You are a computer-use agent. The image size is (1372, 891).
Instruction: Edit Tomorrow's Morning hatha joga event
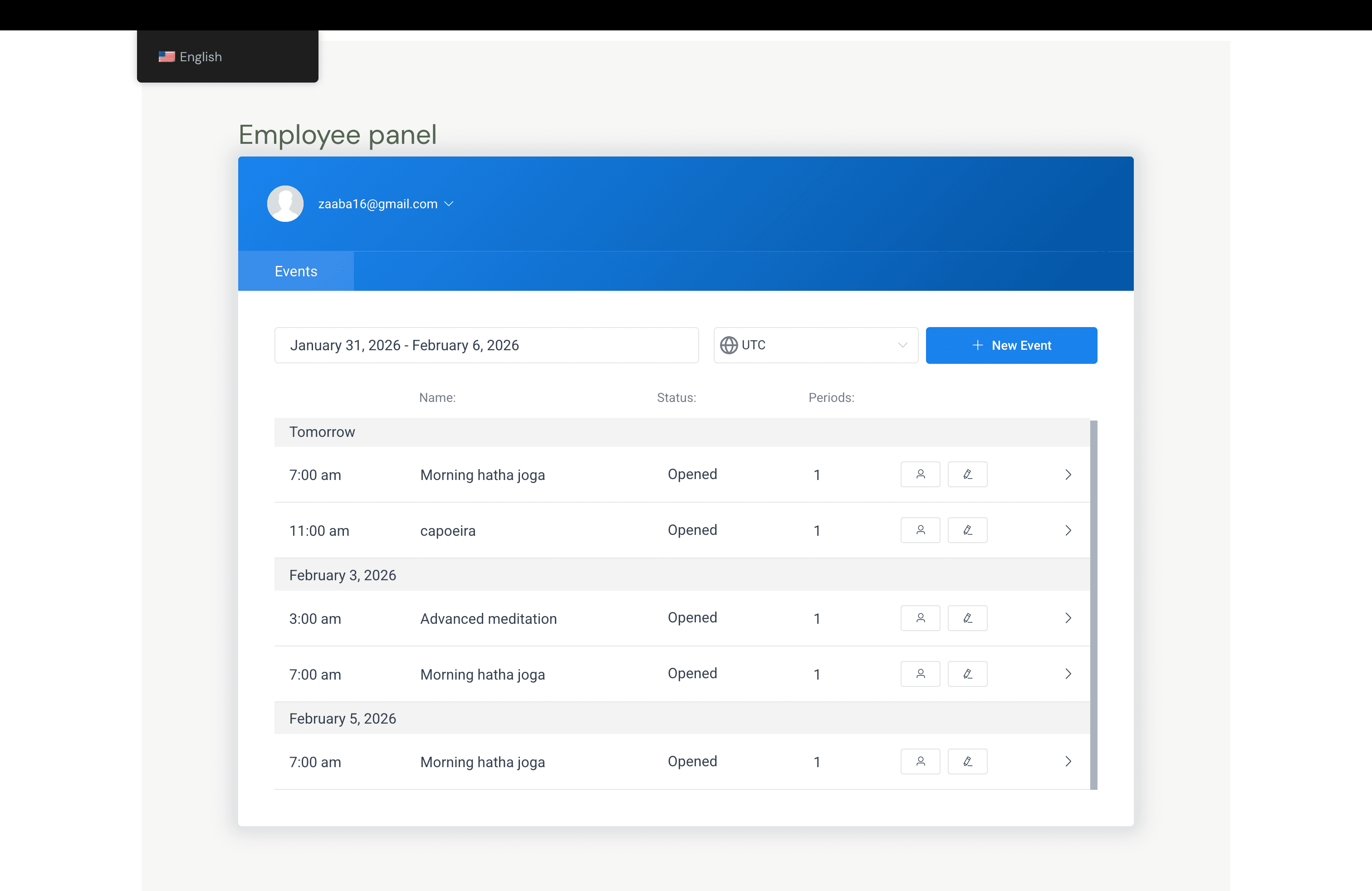point(967,475)
